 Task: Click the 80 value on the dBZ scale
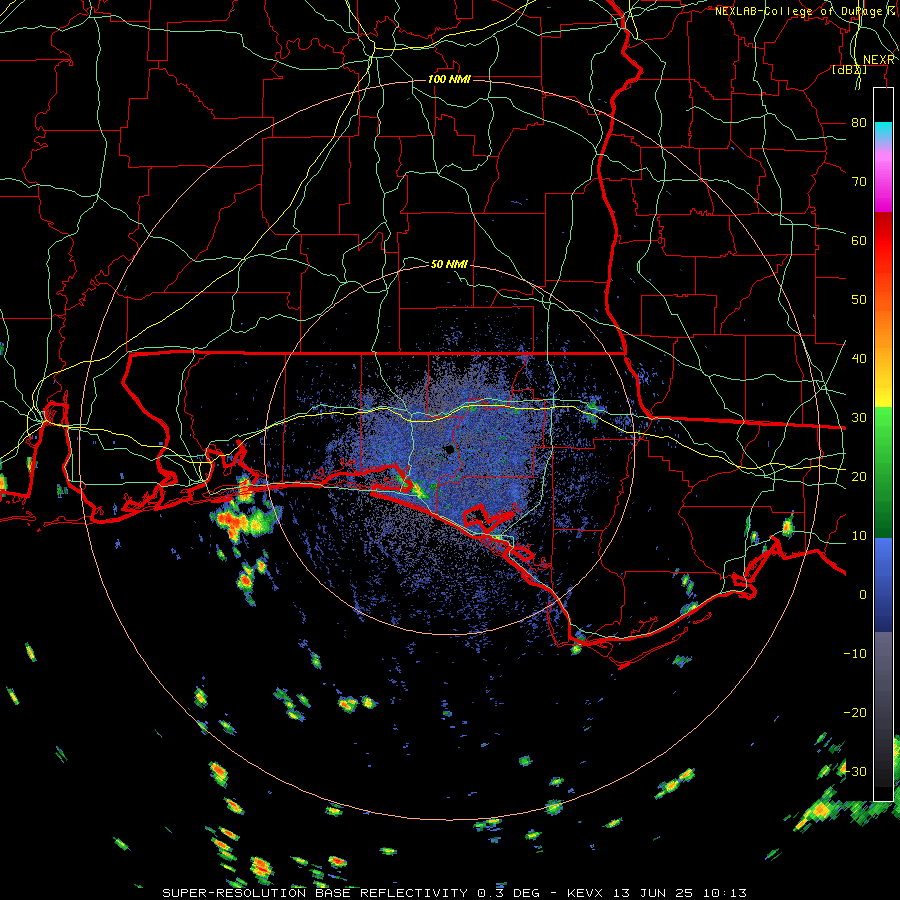859,123
